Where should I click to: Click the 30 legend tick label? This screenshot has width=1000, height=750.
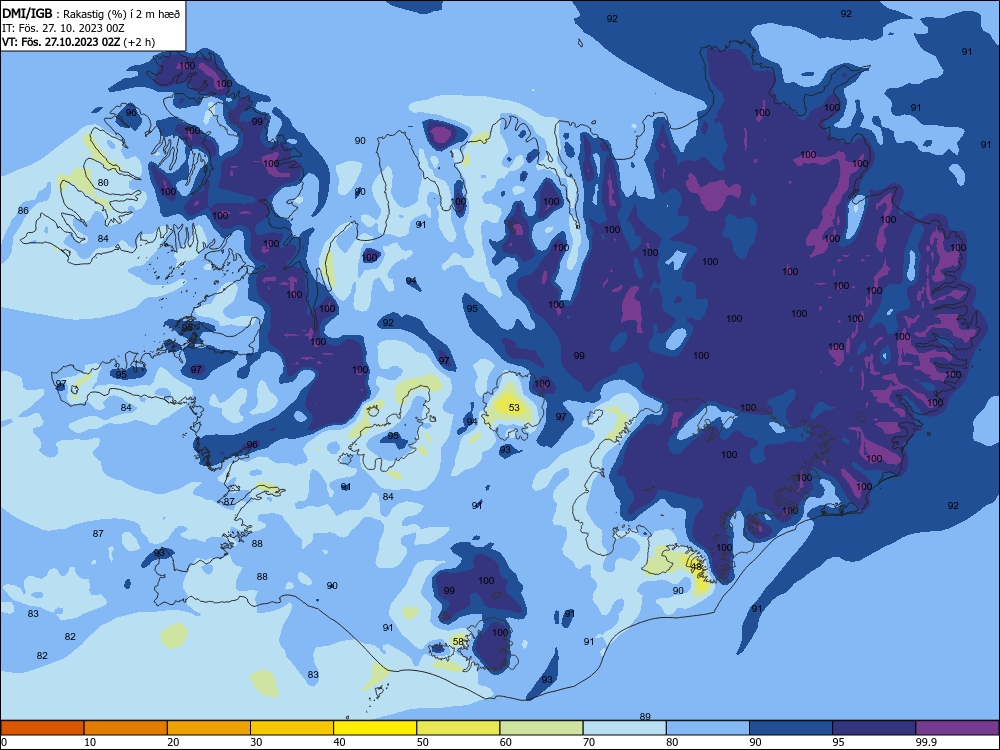click(x=256, y=742)
